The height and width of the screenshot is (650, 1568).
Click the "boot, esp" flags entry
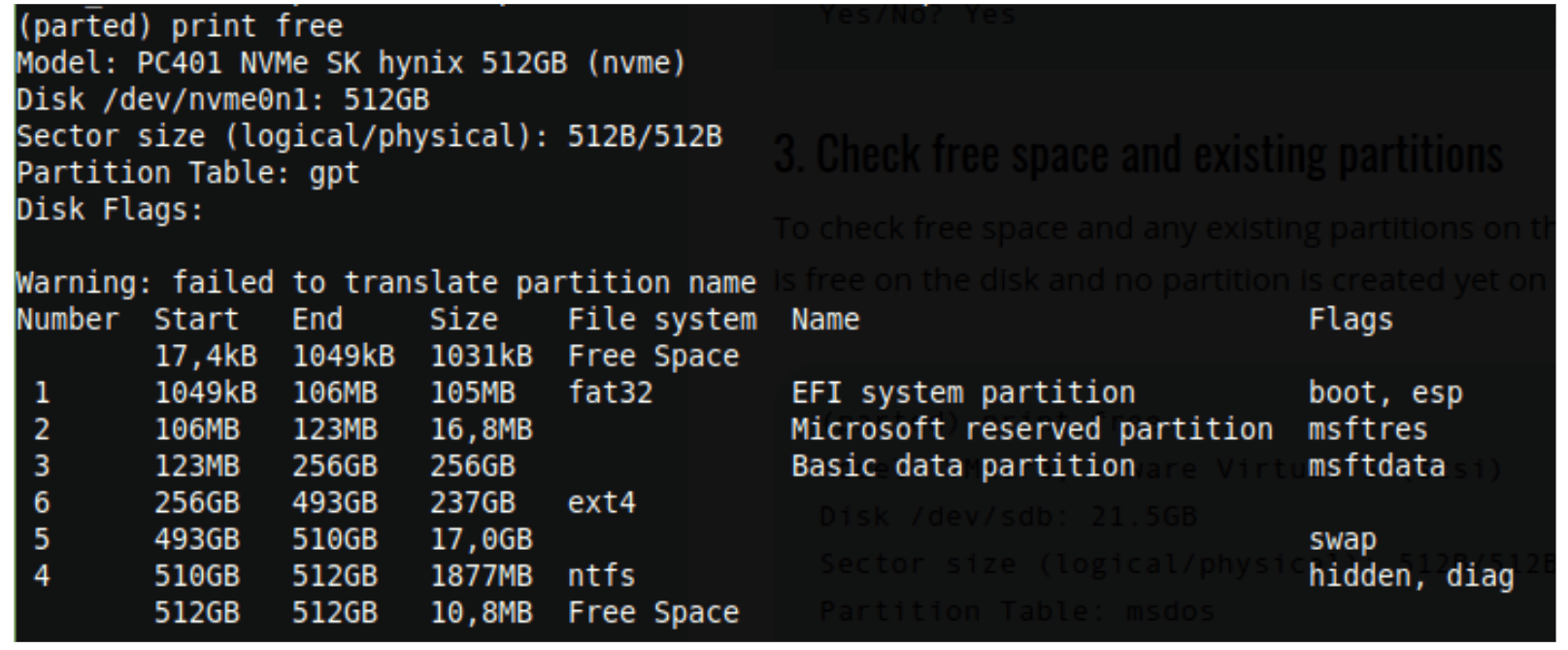(x=1385, y=393)
